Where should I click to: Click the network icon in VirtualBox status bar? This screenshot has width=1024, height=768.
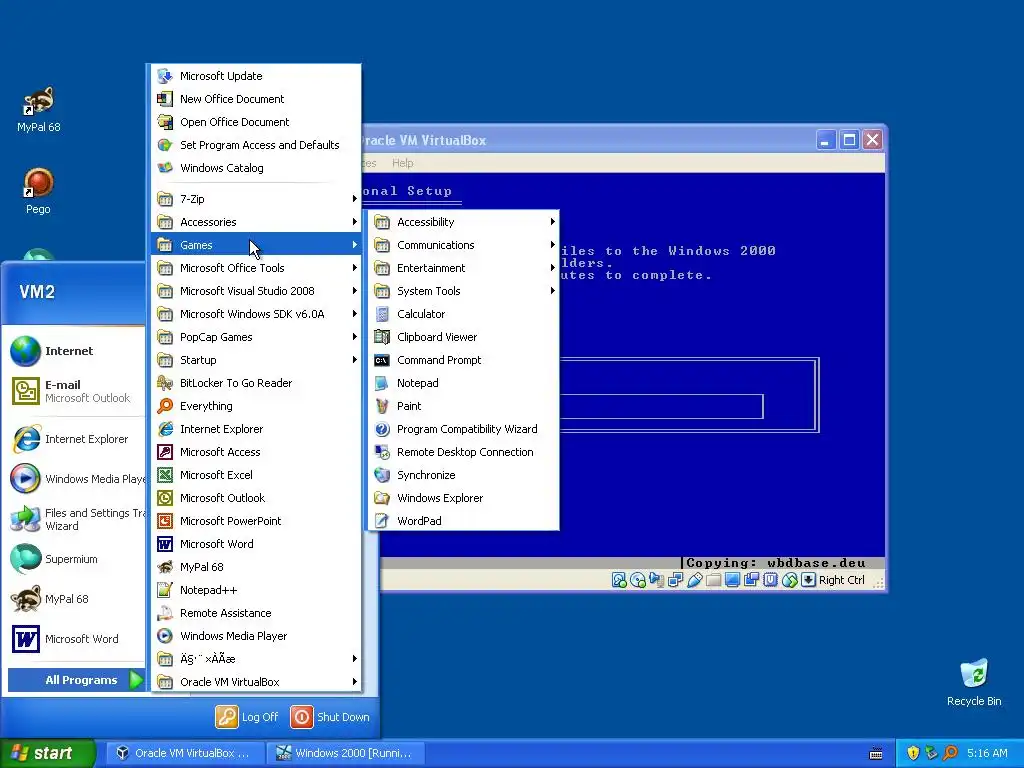click(675, 580)
